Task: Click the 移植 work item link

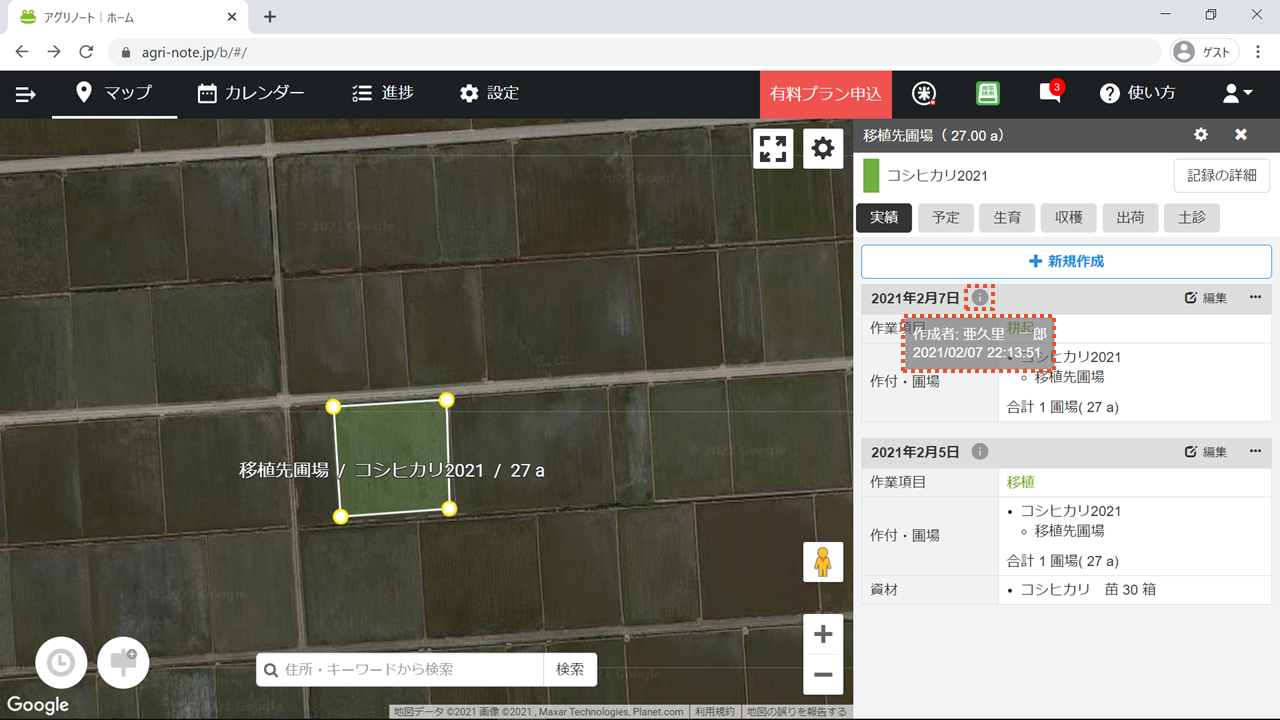Action: pos(1021,482)
